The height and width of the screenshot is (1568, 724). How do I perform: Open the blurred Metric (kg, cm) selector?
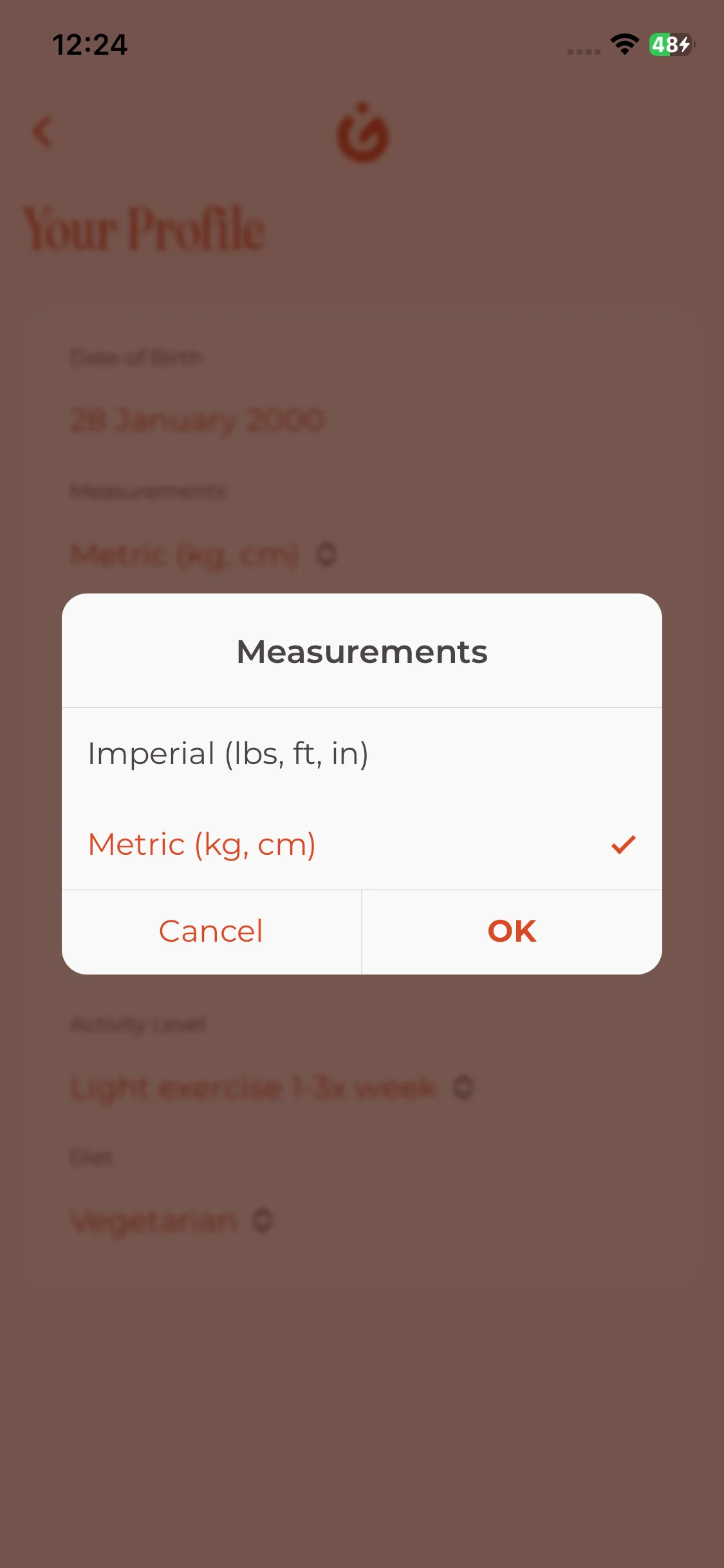pos(185,554)
